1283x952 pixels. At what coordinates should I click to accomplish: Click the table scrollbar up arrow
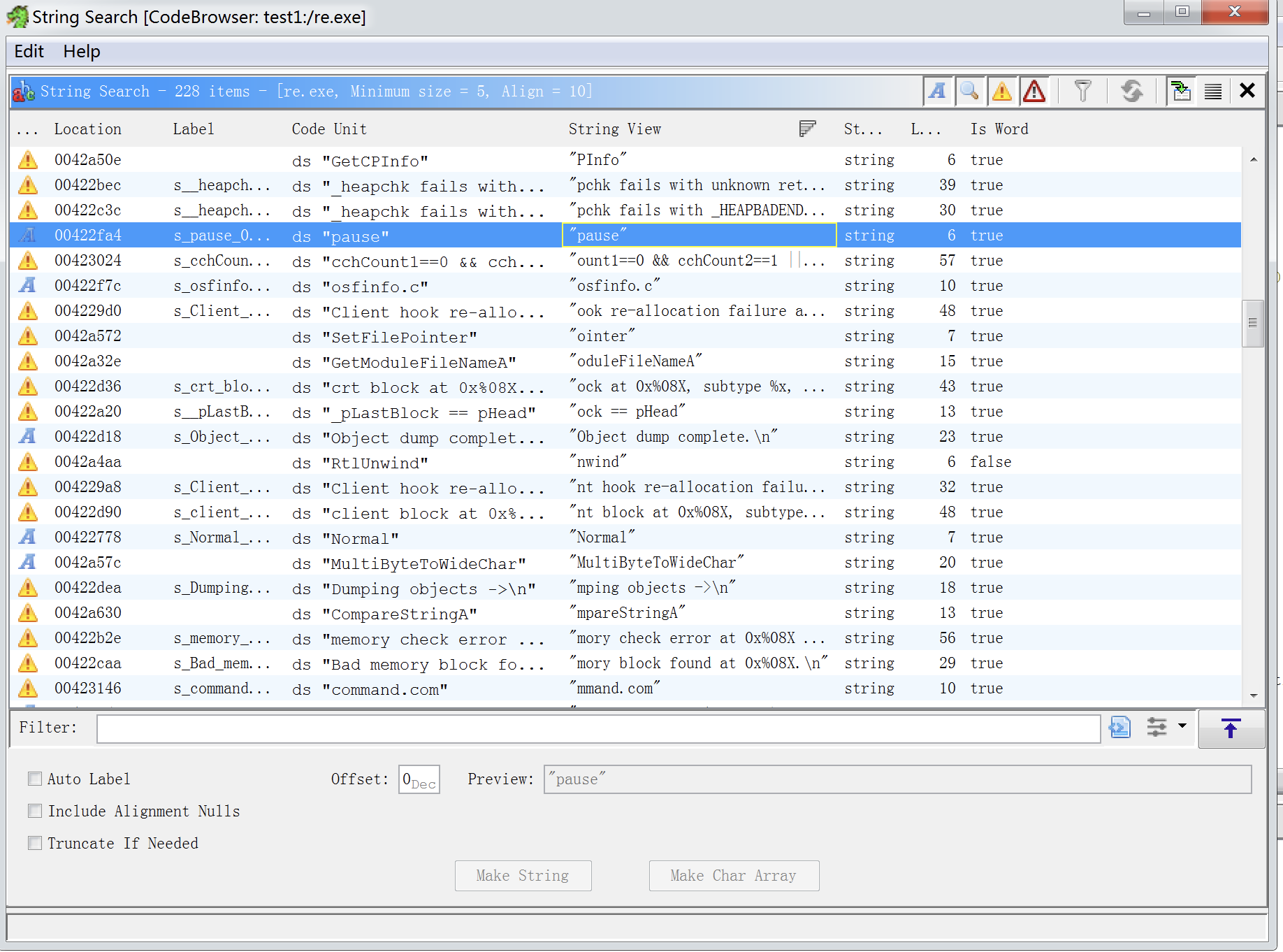1254,159
